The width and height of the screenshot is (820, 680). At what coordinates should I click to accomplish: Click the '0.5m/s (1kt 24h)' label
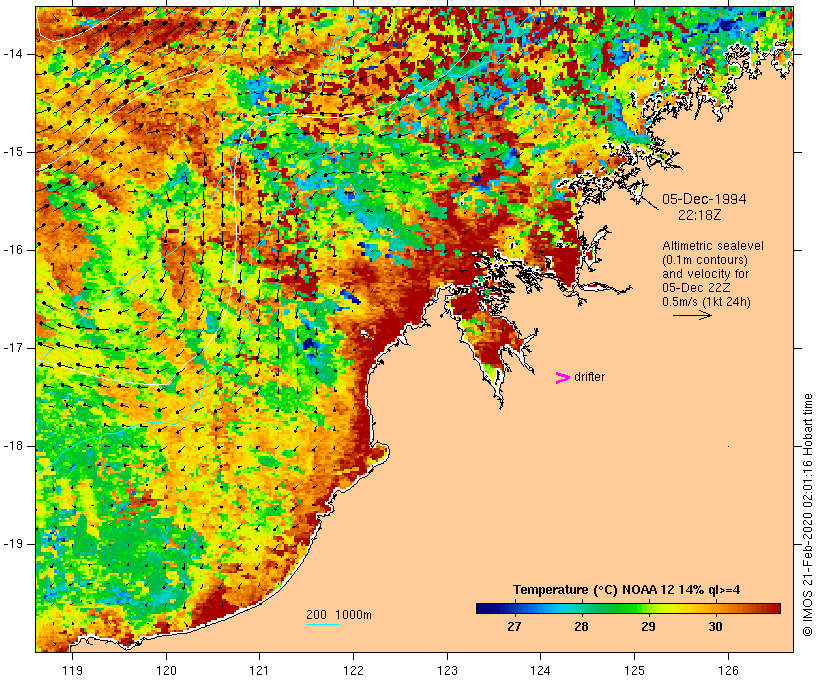[707, 302]
